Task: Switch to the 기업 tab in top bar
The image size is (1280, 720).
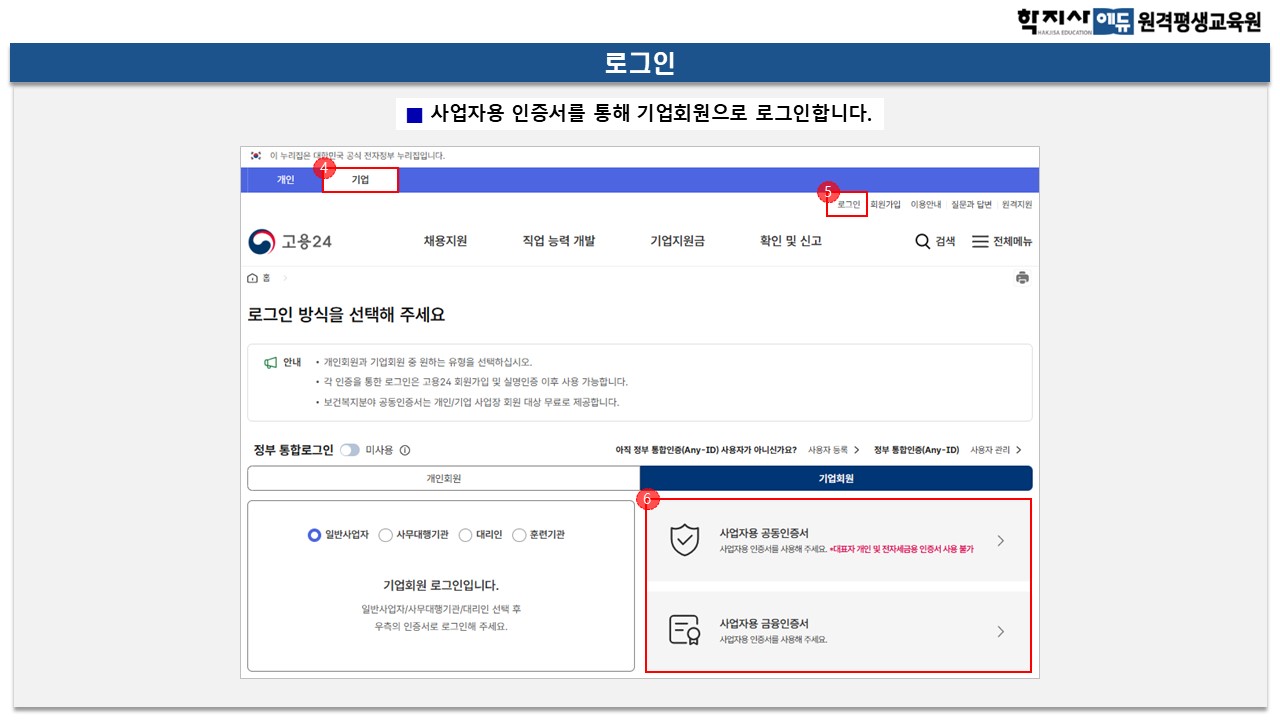Action: [x=360, y=180]
